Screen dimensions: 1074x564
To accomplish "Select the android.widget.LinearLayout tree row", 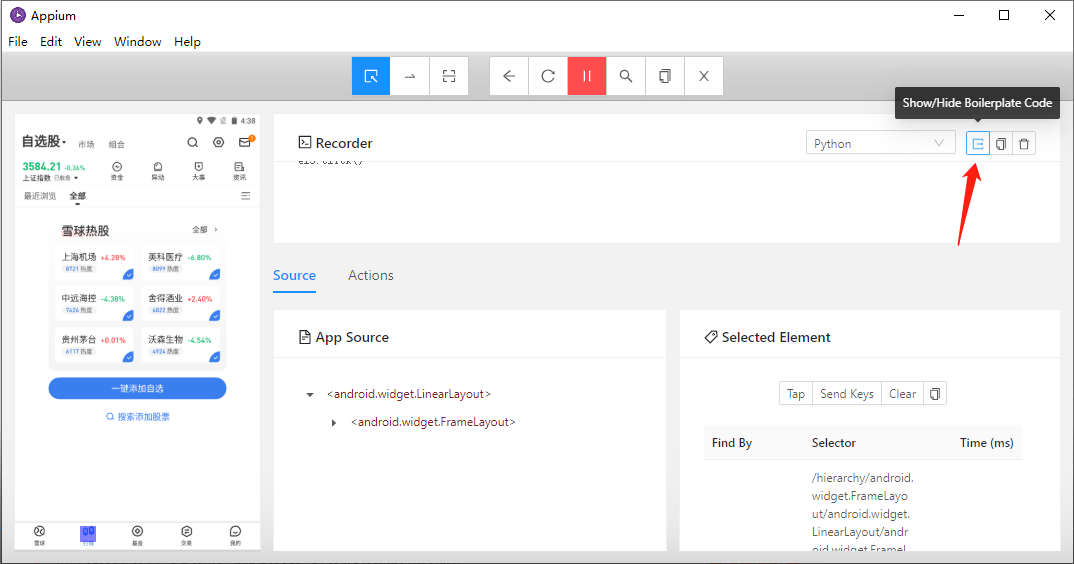I will pos(409,394).
